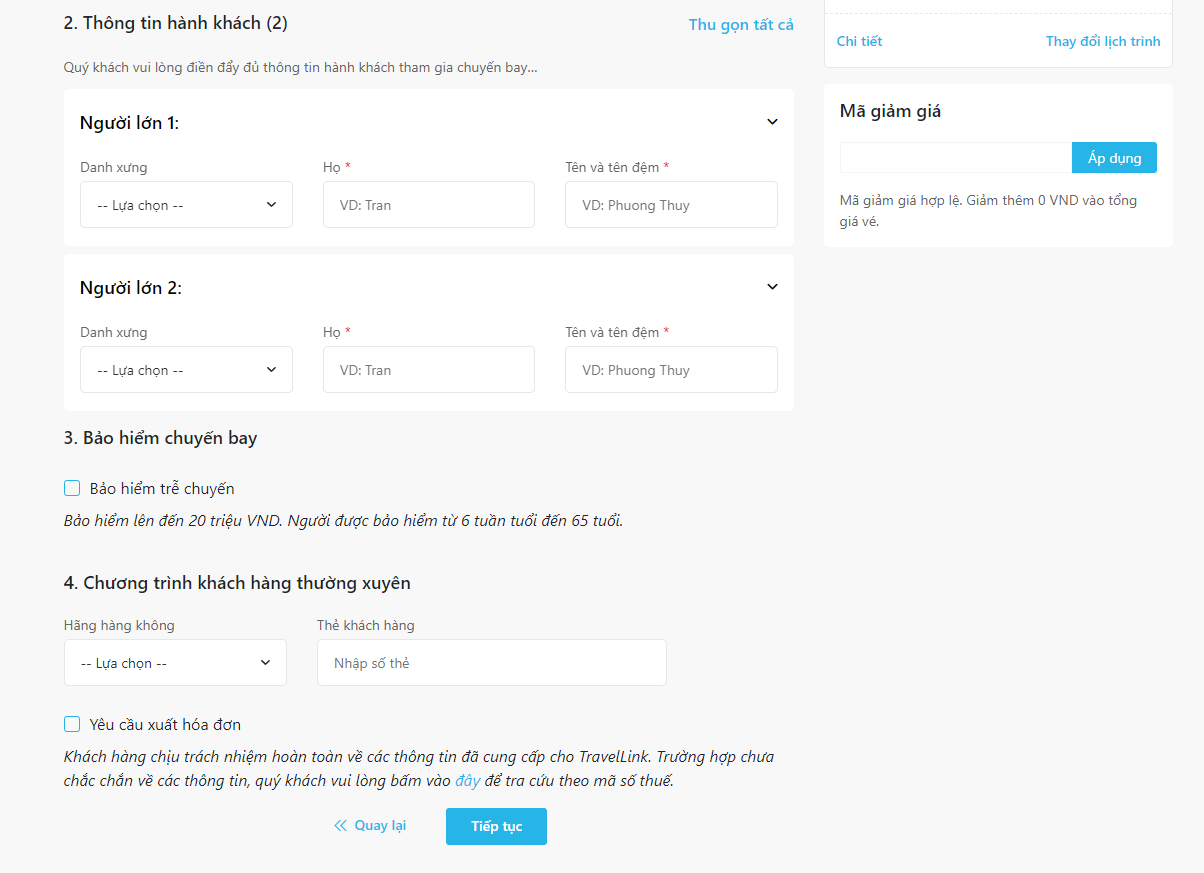Click the double-chevron back icon
Viewport: 1204px width, 873px height.
[x=340, y=826]
